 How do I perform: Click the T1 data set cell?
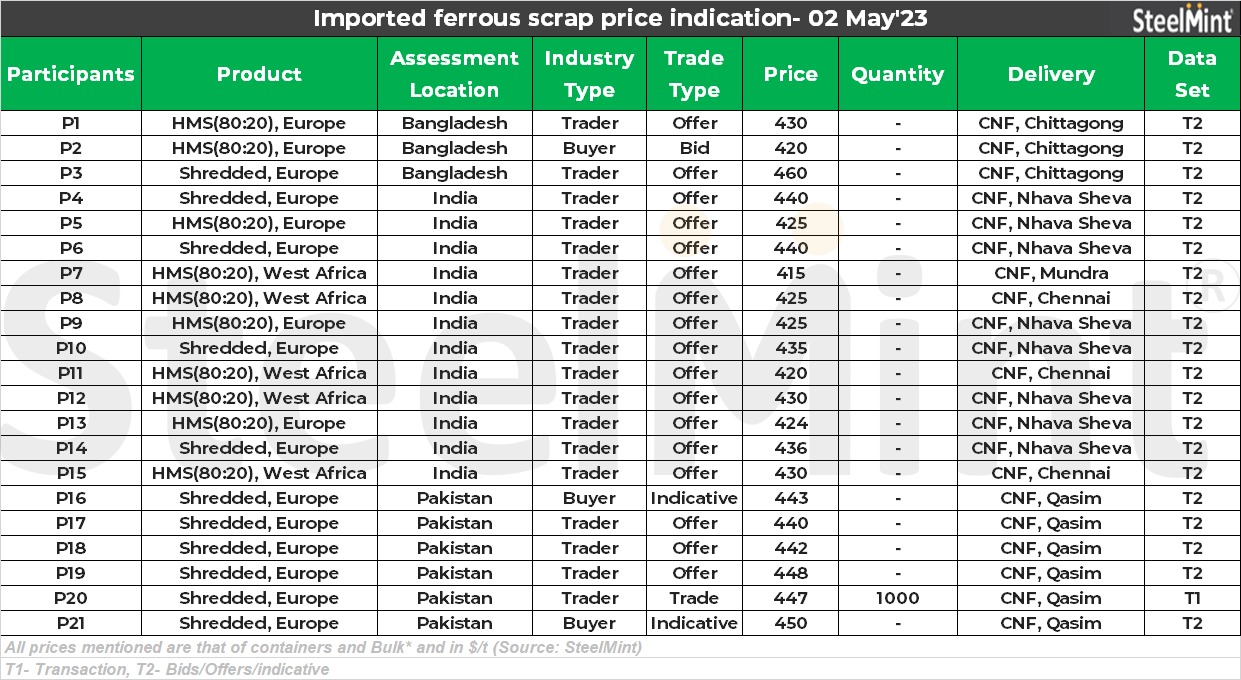pyautogui.click(x=1192, y=598)
